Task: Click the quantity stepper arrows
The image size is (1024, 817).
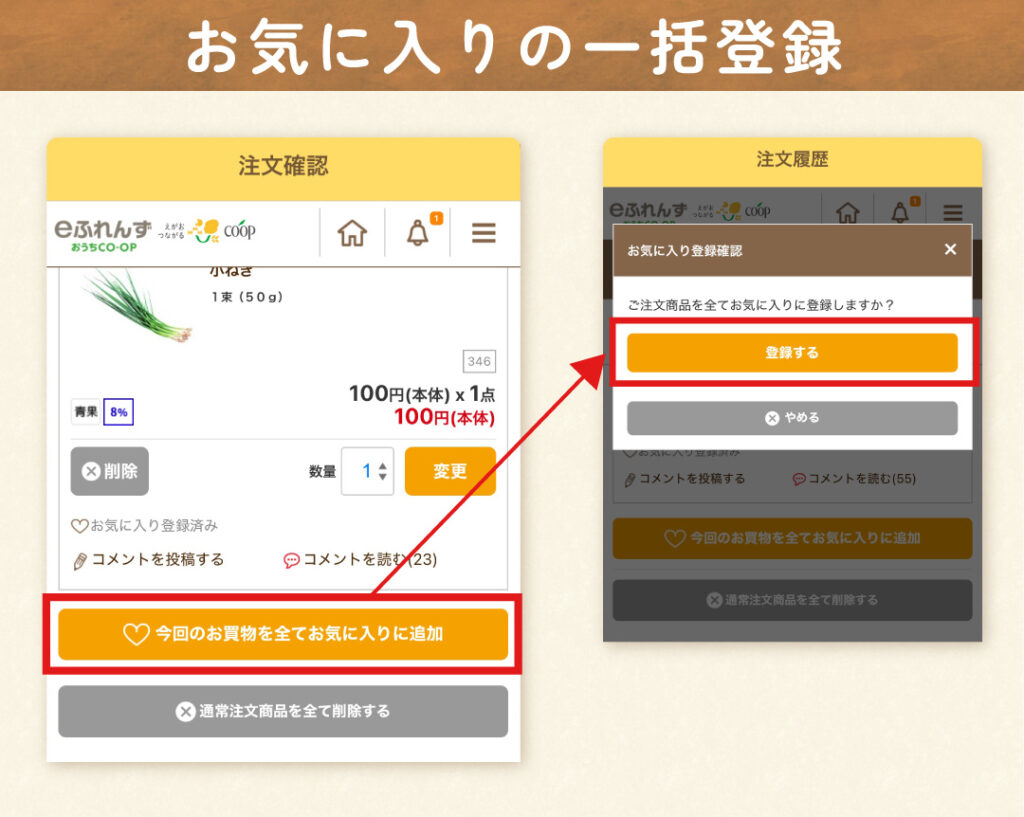Action: point(383,471)
